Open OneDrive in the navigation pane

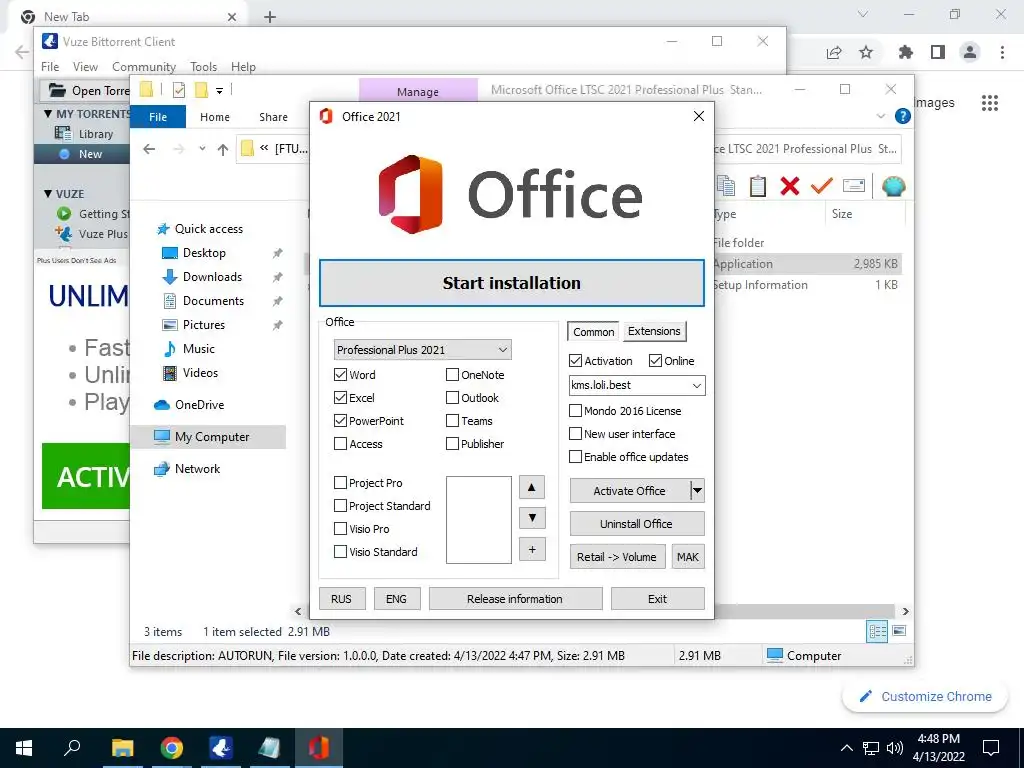click(199, 405)
